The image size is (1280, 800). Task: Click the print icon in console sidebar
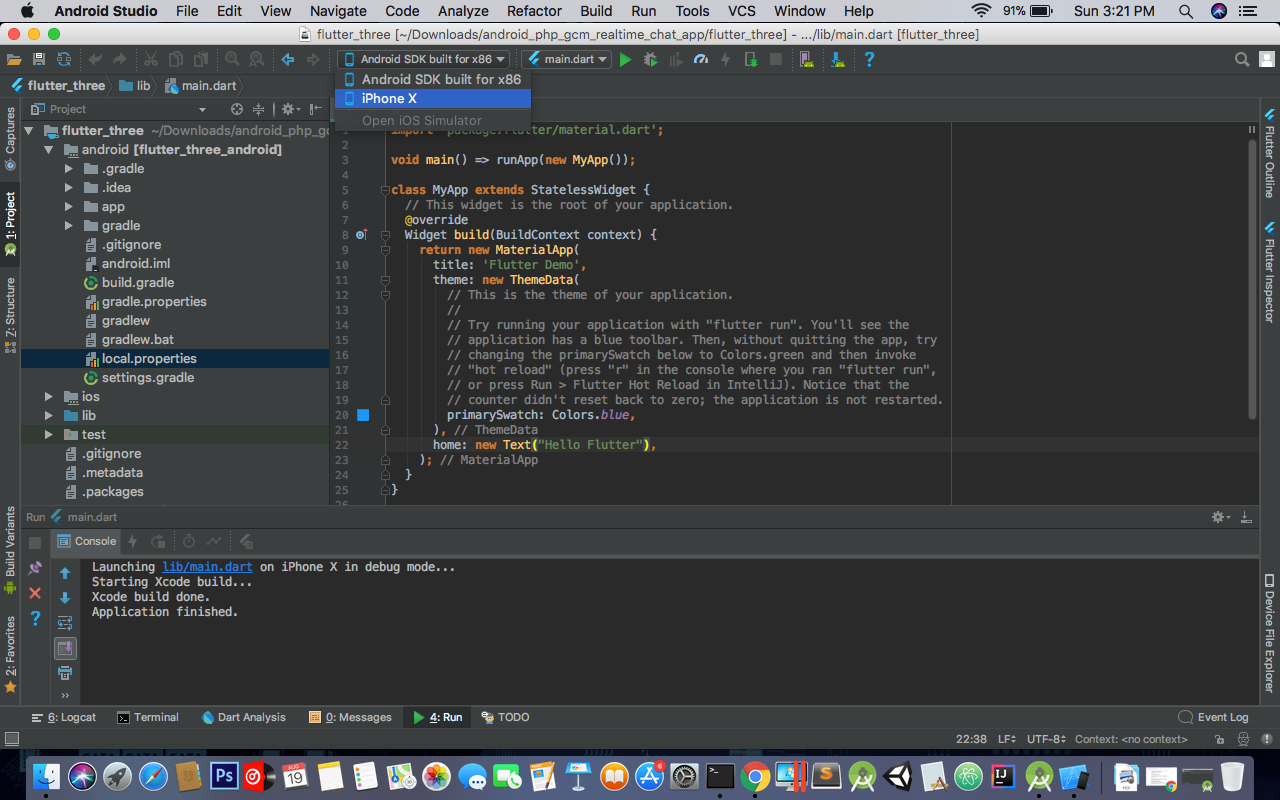pyautogui.click(x=65, y=673)
